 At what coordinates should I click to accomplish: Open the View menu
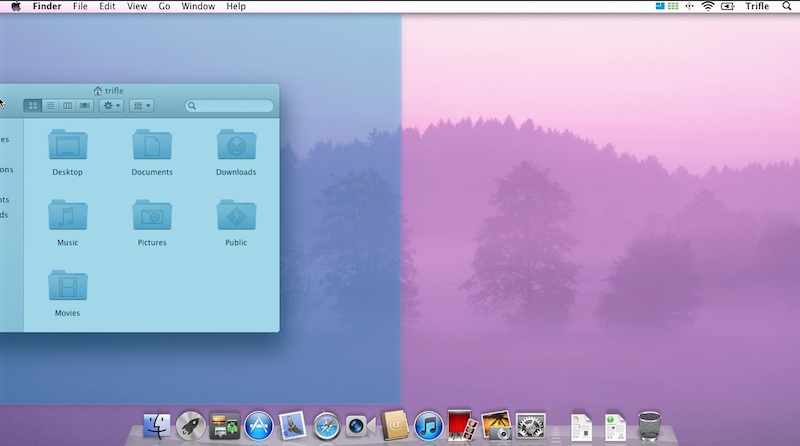point(137,6)
